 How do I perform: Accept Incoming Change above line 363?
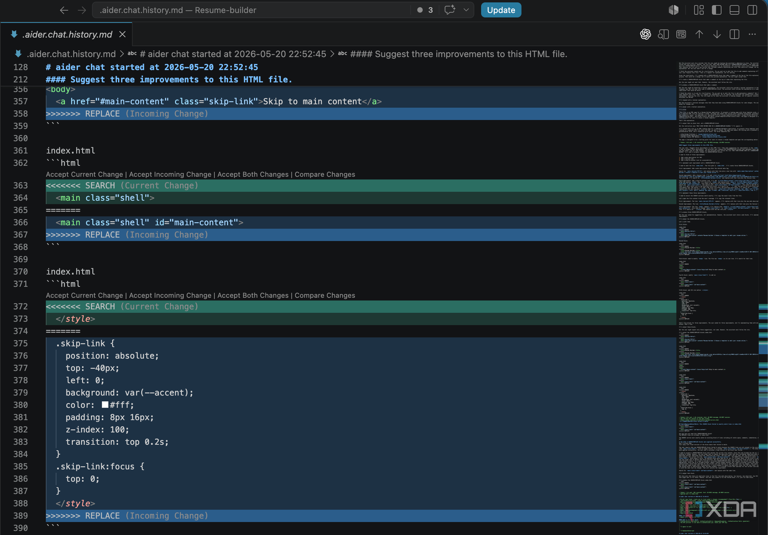pyautogui.click(x=170, y=174)
